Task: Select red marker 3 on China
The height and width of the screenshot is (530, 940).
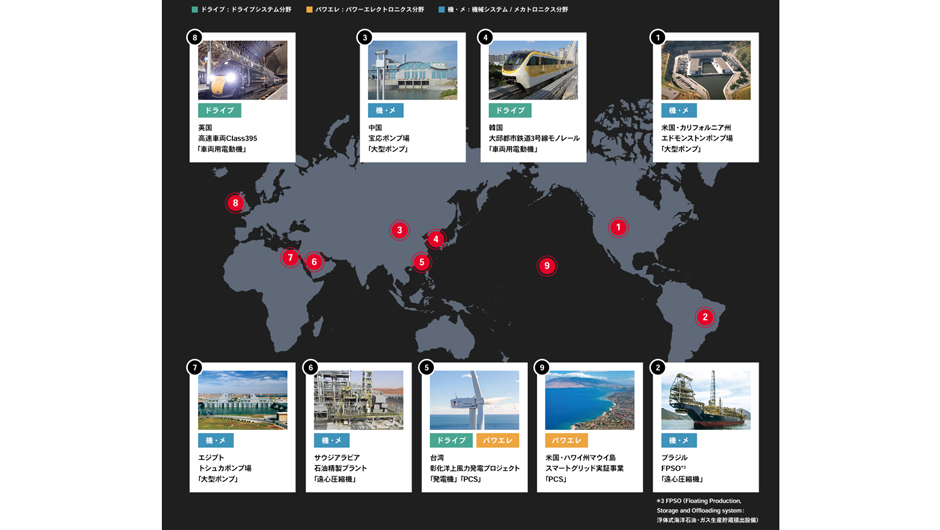Action: [399, 230]
